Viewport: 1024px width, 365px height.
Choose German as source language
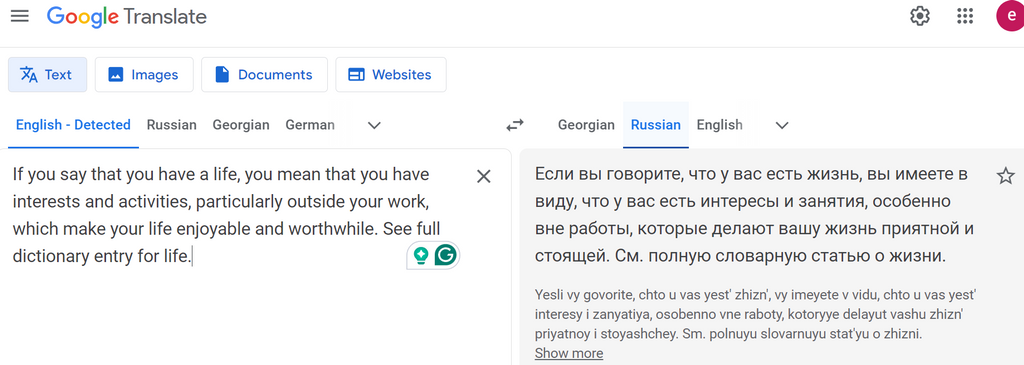pos(310,125)
